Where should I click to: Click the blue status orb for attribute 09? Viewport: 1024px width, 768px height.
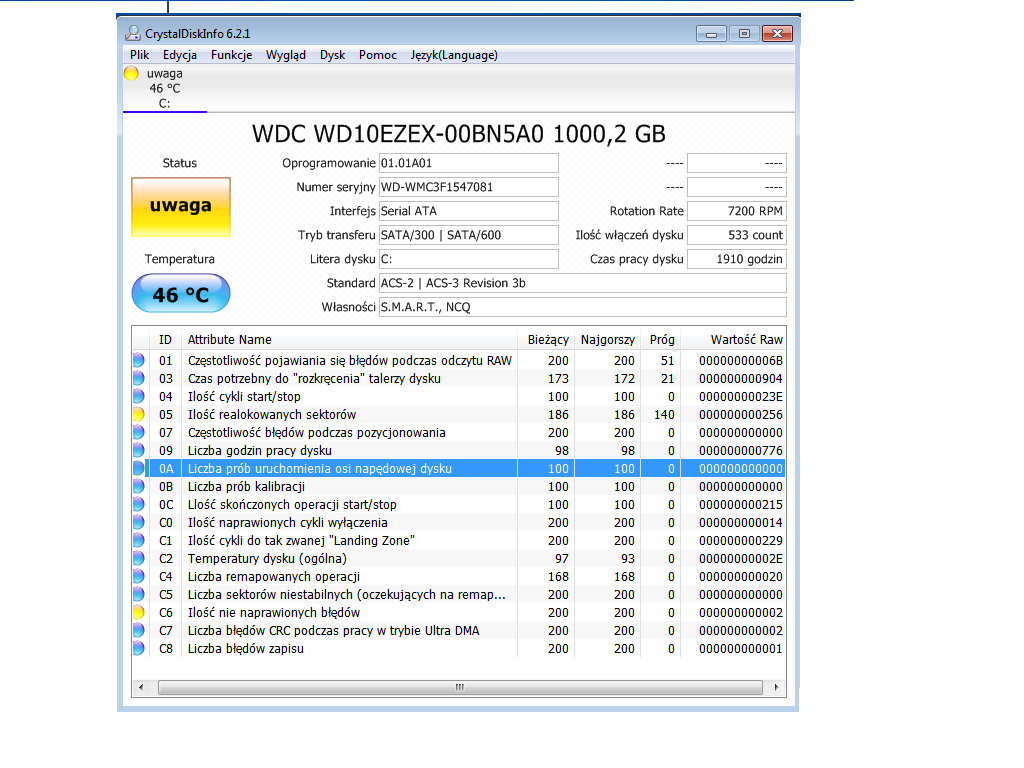coord(138,451)
